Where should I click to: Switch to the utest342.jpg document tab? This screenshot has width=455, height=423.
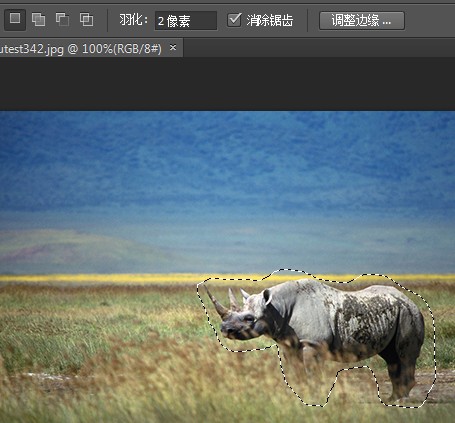coord(81,49)
